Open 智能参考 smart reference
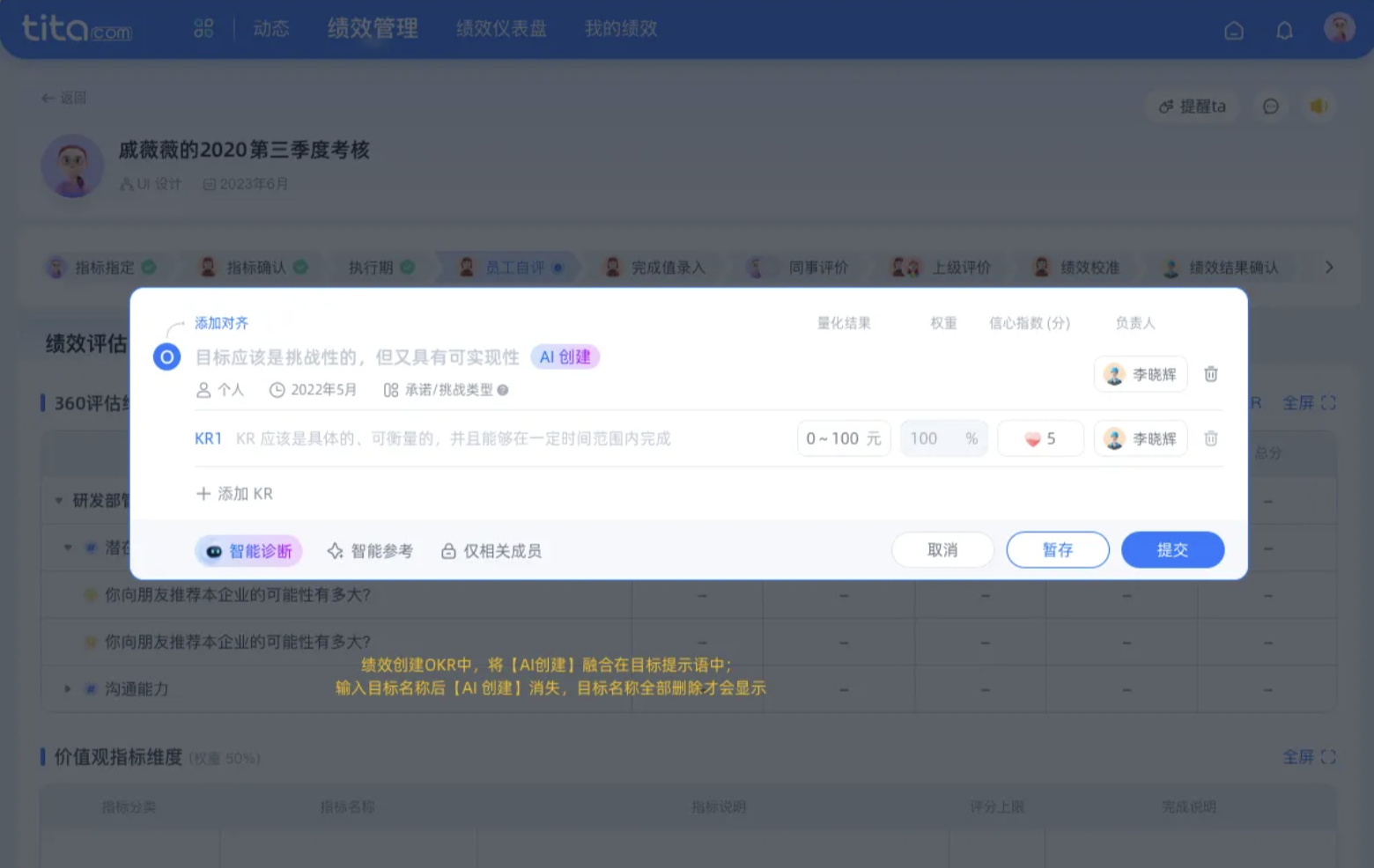1374x868 pixels. pos(370,551)
